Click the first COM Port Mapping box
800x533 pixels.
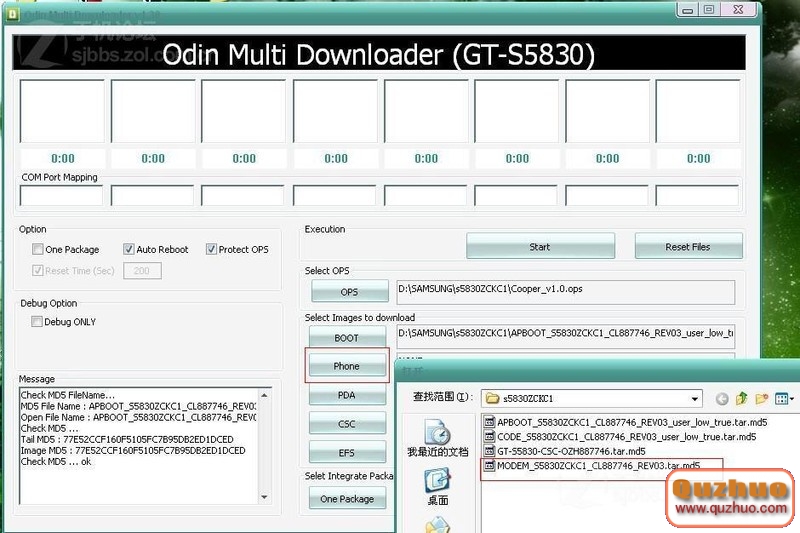61,196
